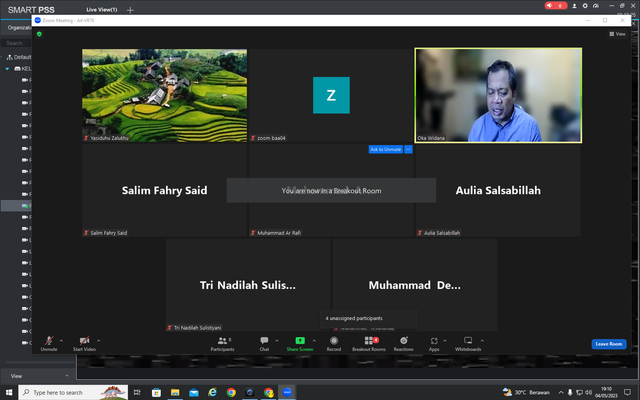
Task: Select the Default group node in device tree
Action: pyautogui.click(x=19, y=57)
